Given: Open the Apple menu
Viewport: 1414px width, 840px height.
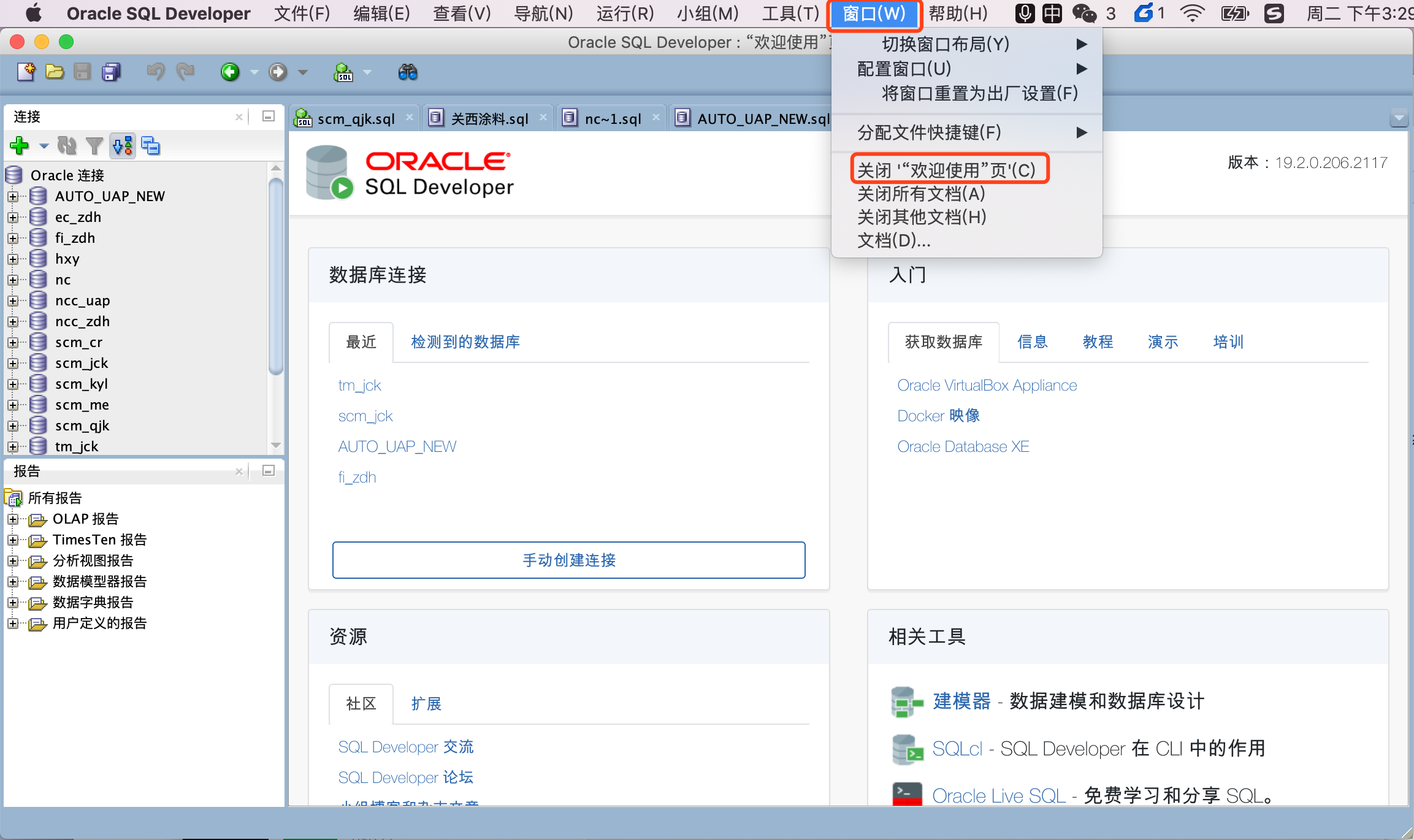Looking at the screenshot, I should (x=34, y=13).
